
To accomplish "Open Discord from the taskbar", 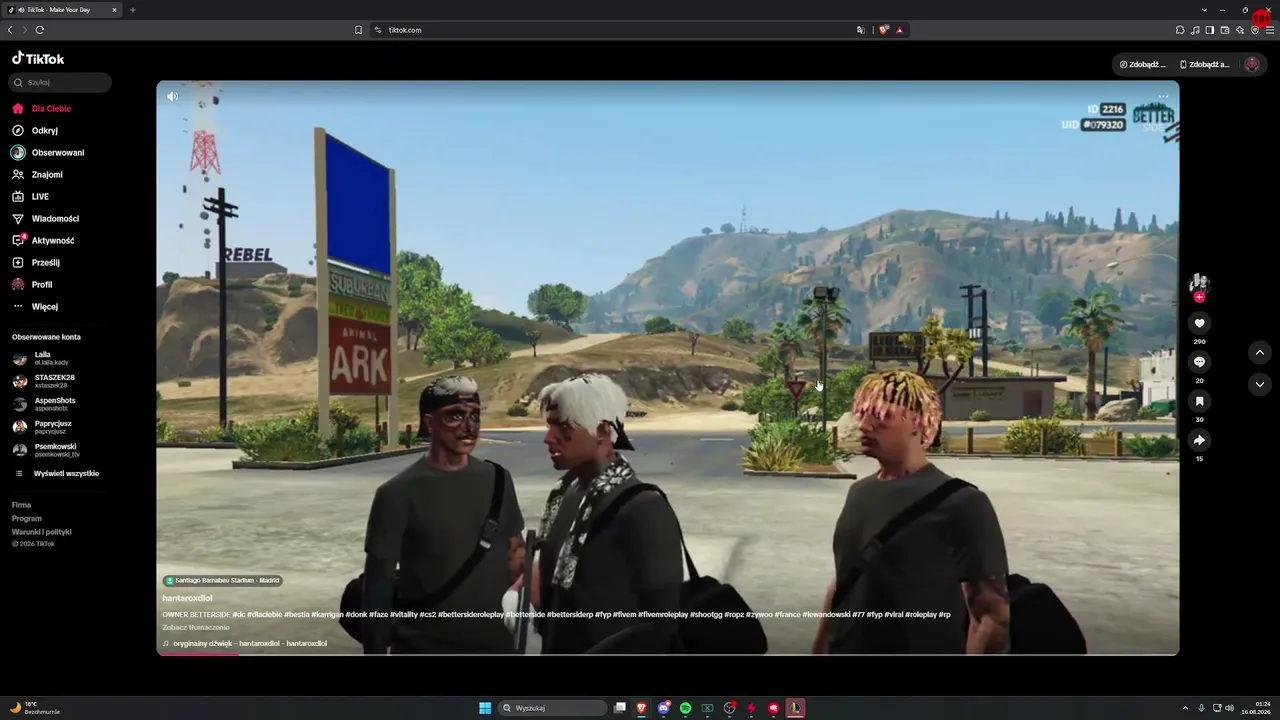I will [663, 708].
